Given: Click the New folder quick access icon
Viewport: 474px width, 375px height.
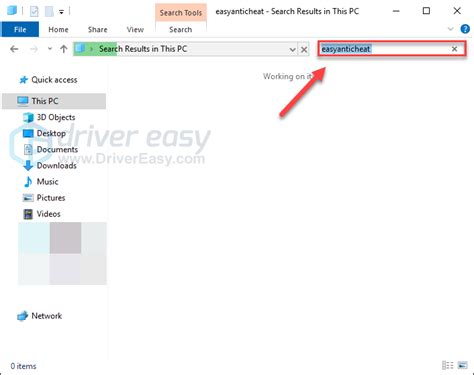Looking at the screenshot, I should pyautogui.click(x=49, y=11).
